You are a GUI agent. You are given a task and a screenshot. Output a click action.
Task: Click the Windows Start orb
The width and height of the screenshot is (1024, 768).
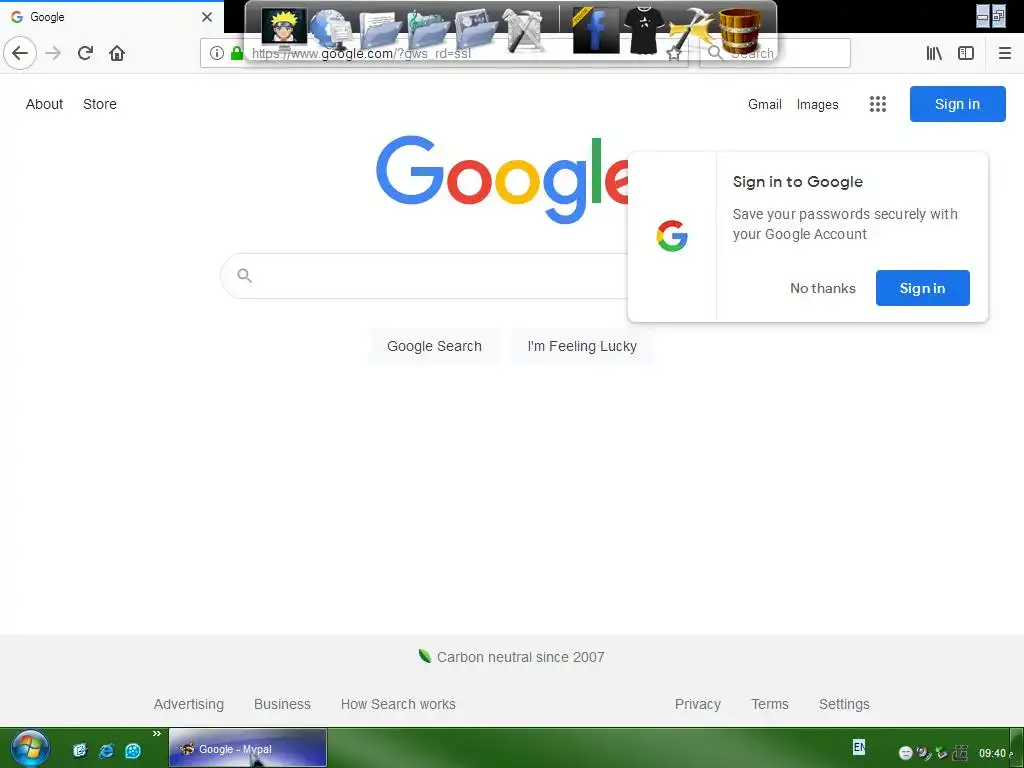point(29,749)
